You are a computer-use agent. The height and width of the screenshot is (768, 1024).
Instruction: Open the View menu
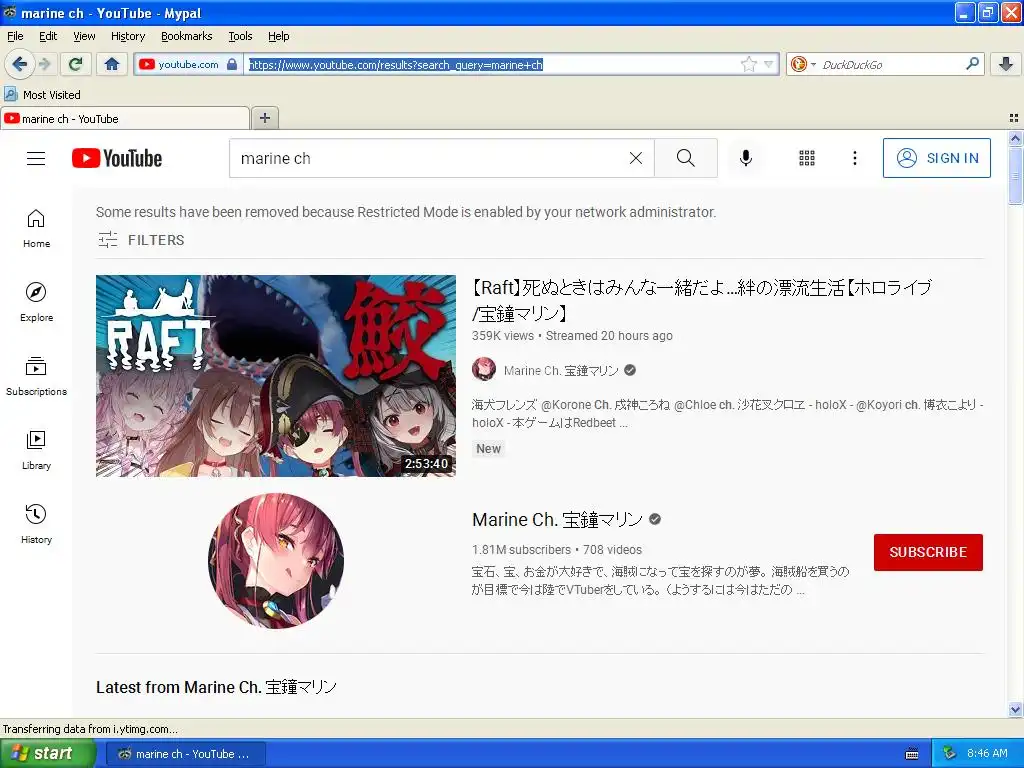[84, 36]
